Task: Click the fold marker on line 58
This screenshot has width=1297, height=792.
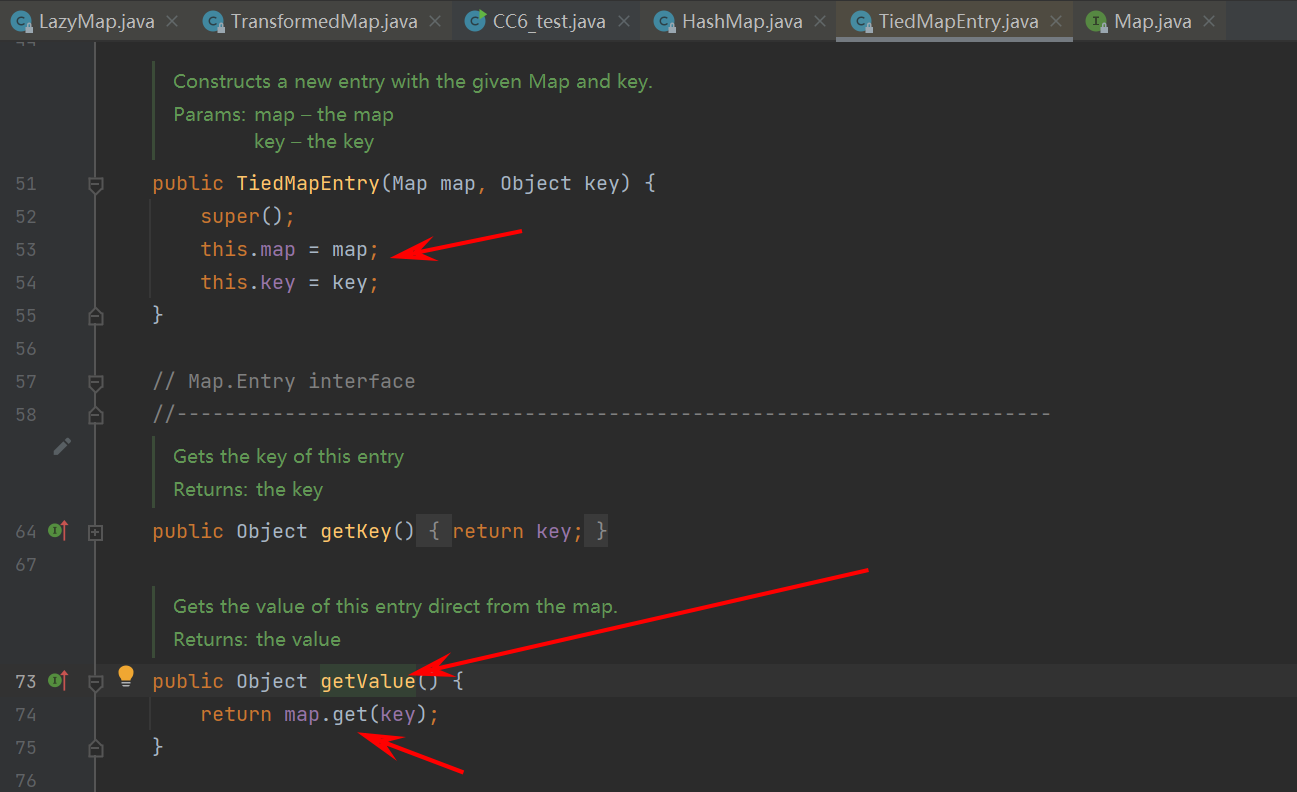Action: pos(96,415)
